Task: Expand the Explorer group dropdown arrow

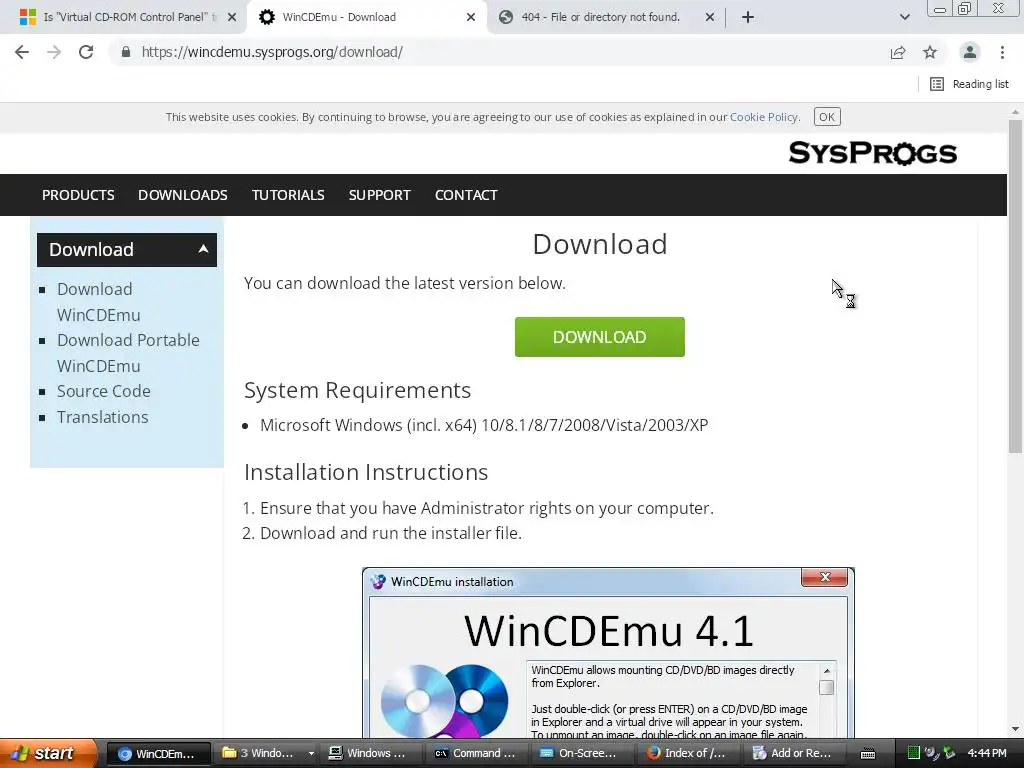Action: click(312, 753)
